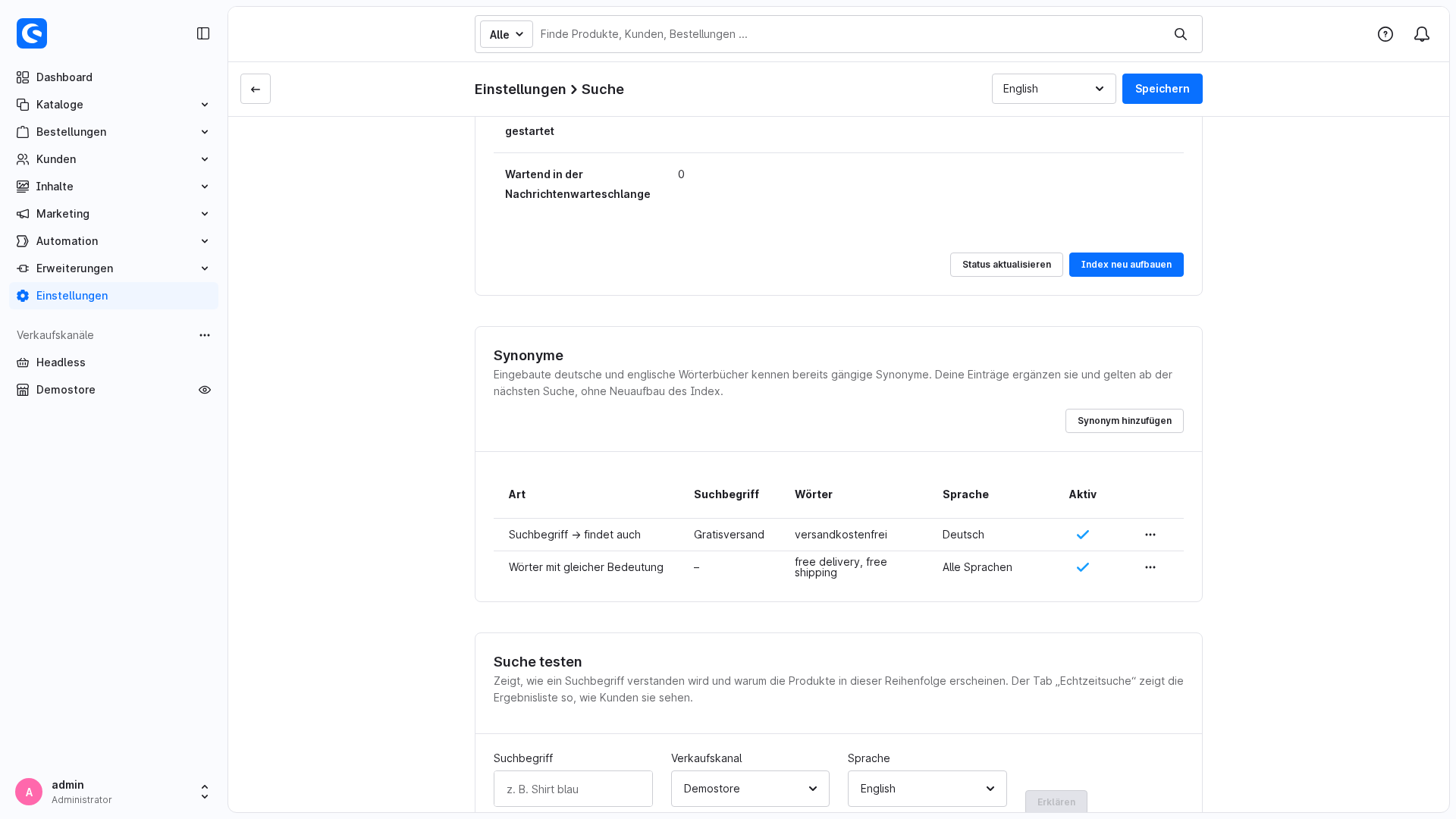Click the versandkostenfrei table cell
The height and width of the screenshot is (819, 1456).
point(841,535)
